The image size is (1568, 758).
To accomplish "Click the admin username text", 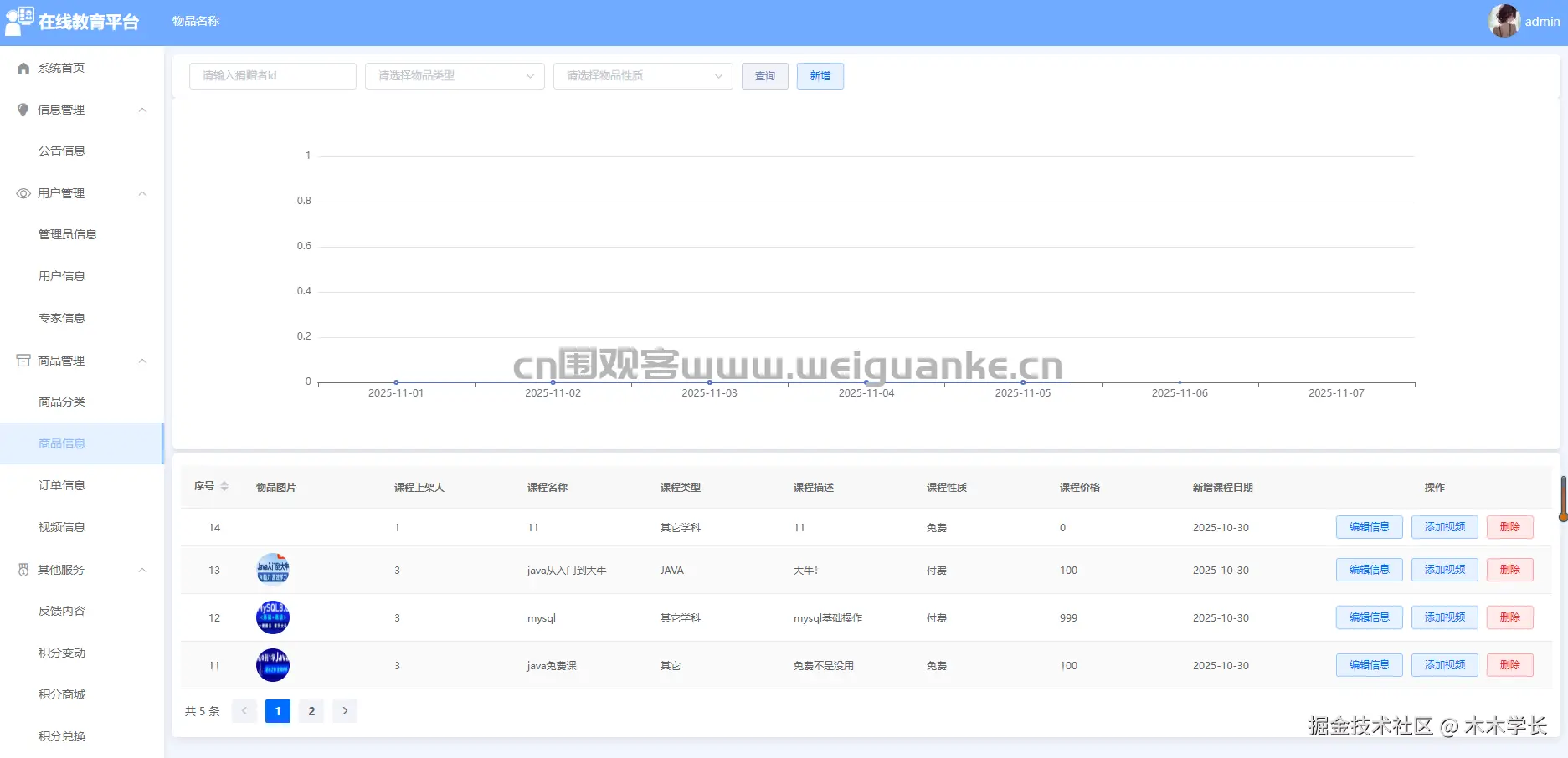I will click(x=1542, y=22).
